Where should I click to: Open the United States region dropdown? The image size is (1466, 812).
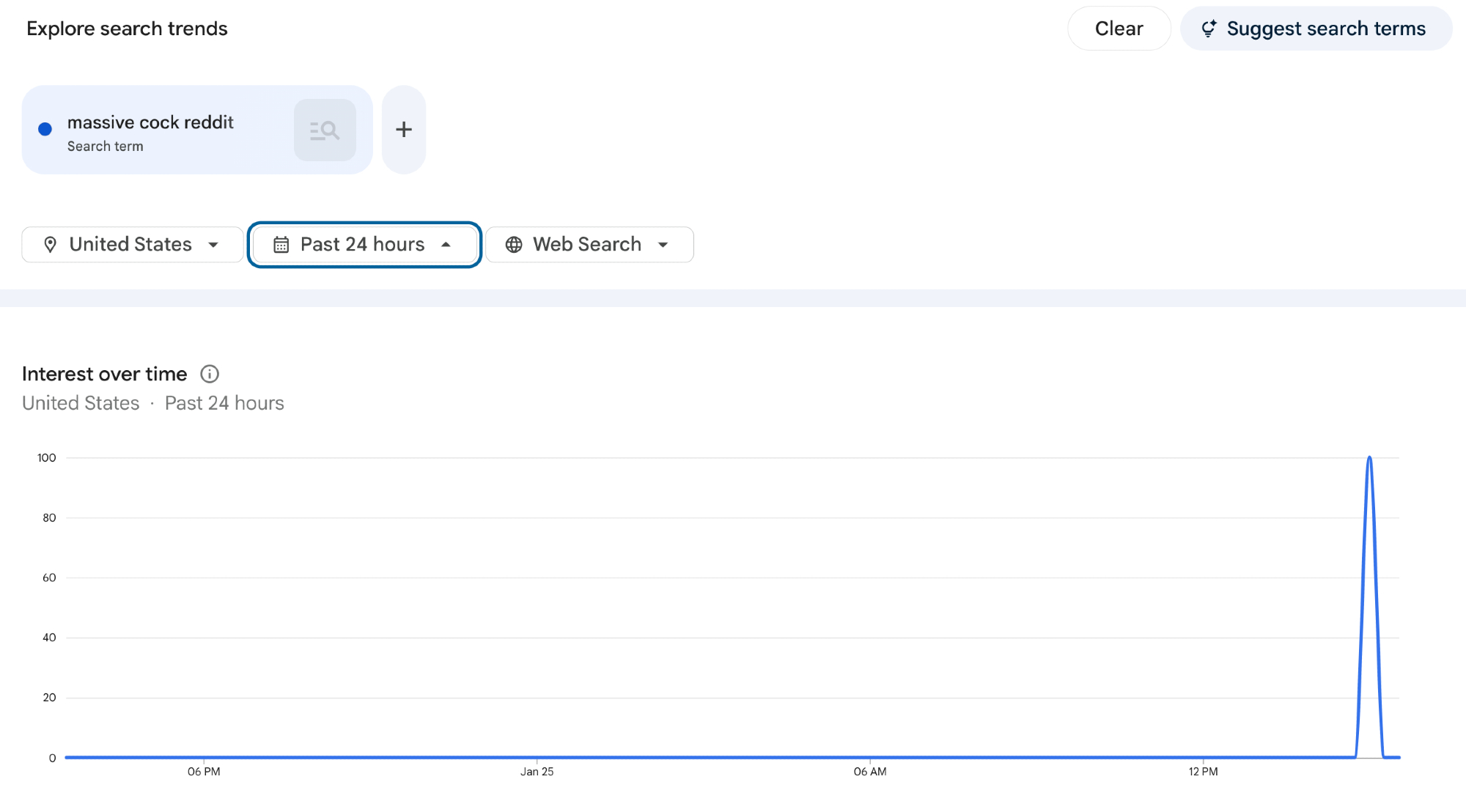click(133, 245)
